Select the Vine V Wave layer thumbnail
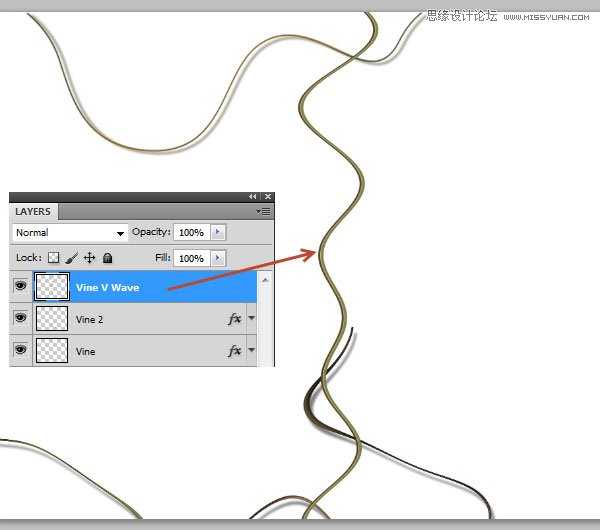Viewport: 600px width, 530px height. [52, 286]
